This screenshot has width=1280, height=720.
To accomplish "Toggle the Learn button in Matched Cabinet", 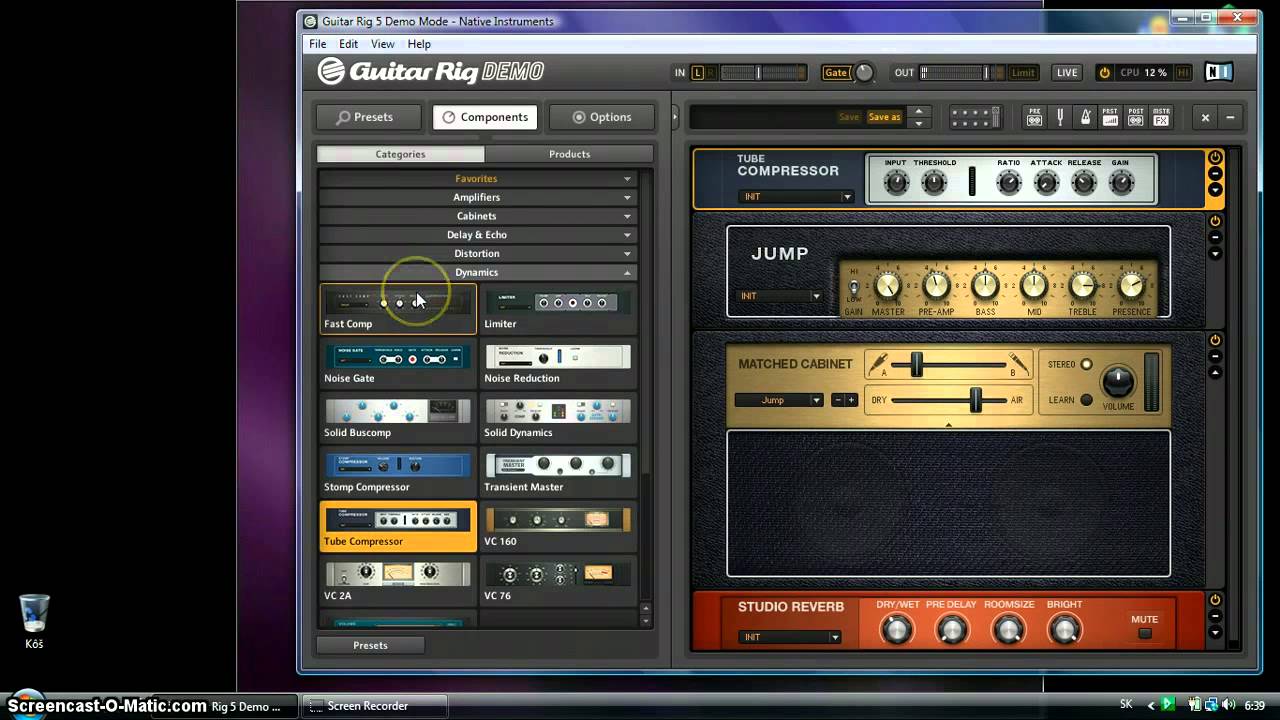I will (x=1086, y=400).
